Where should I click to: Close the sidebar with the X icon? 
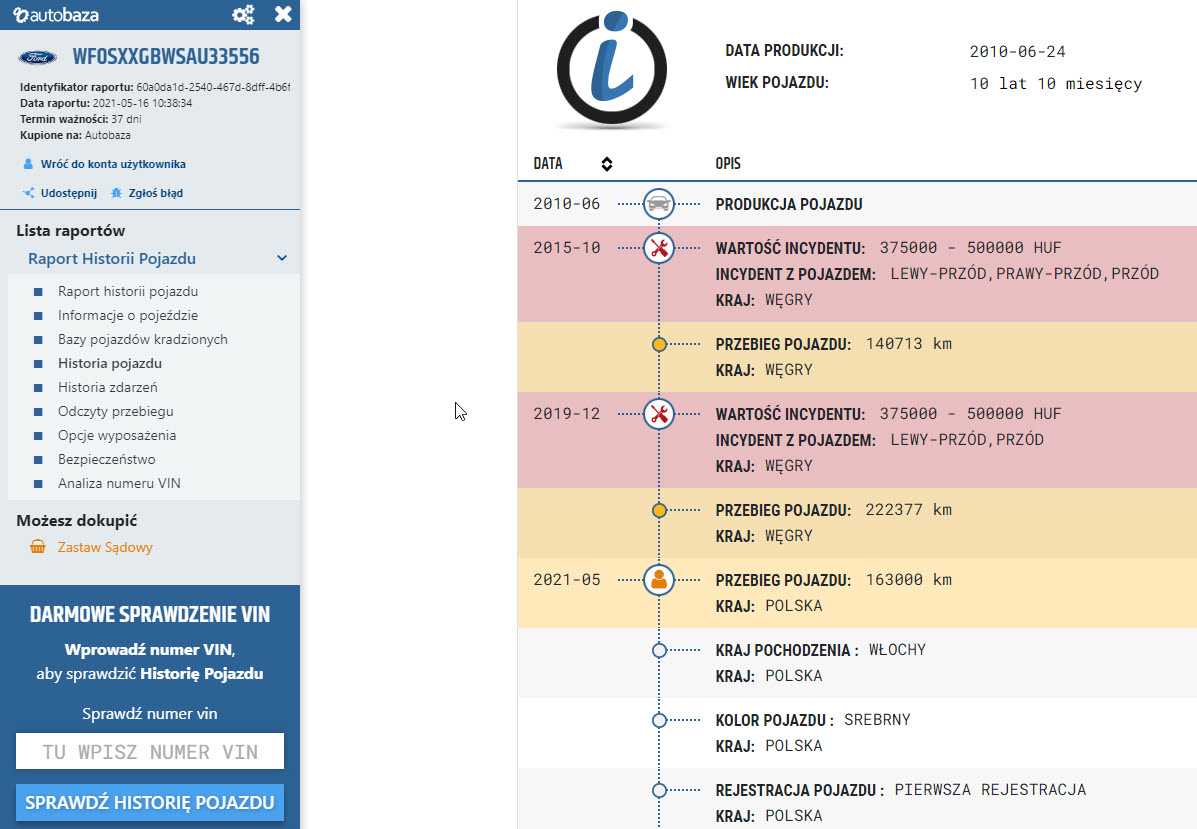tap(283, 15)
